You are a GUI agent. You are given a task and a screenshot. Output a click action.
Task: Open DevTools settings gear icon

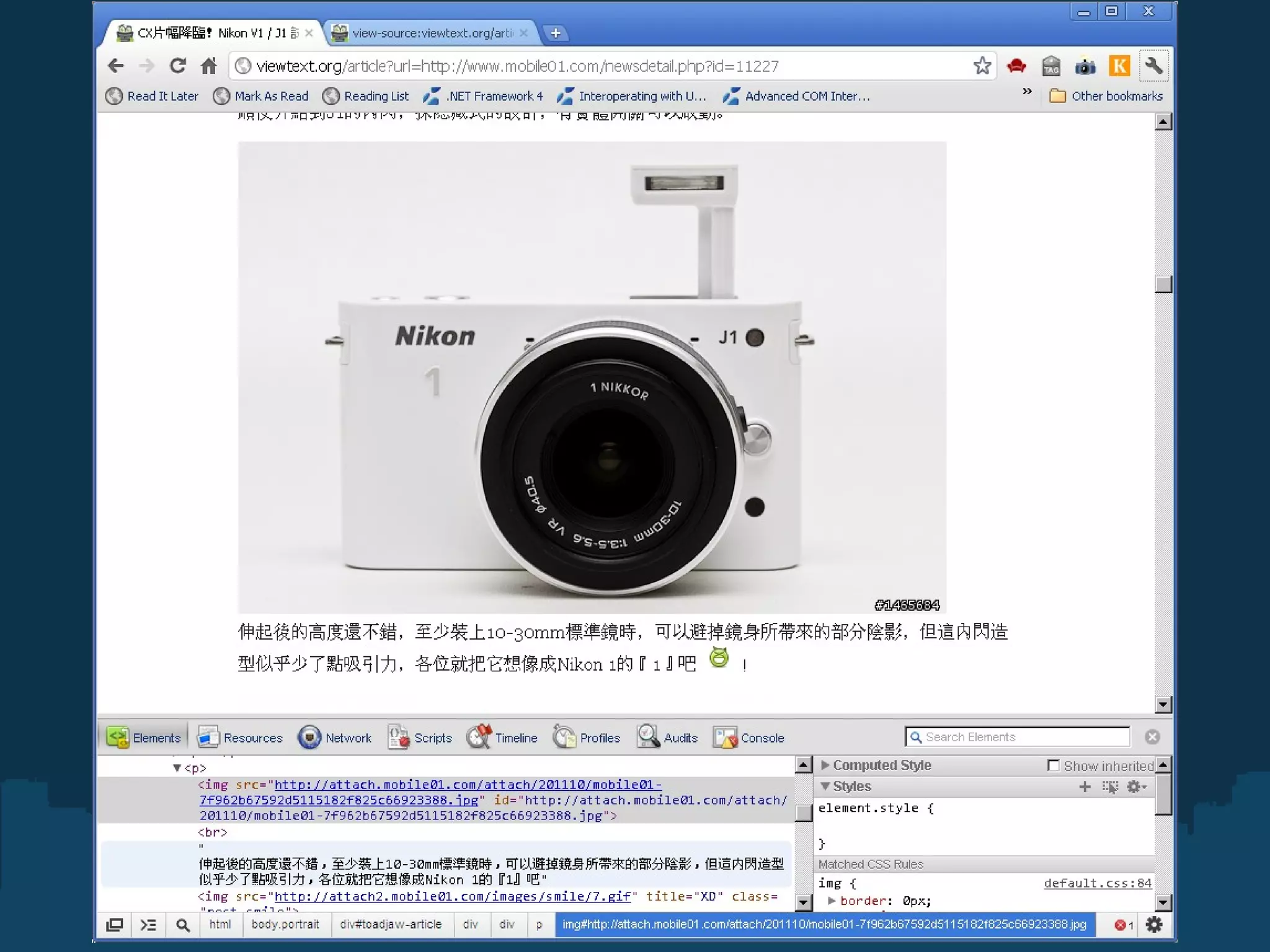pos(1153,925)
